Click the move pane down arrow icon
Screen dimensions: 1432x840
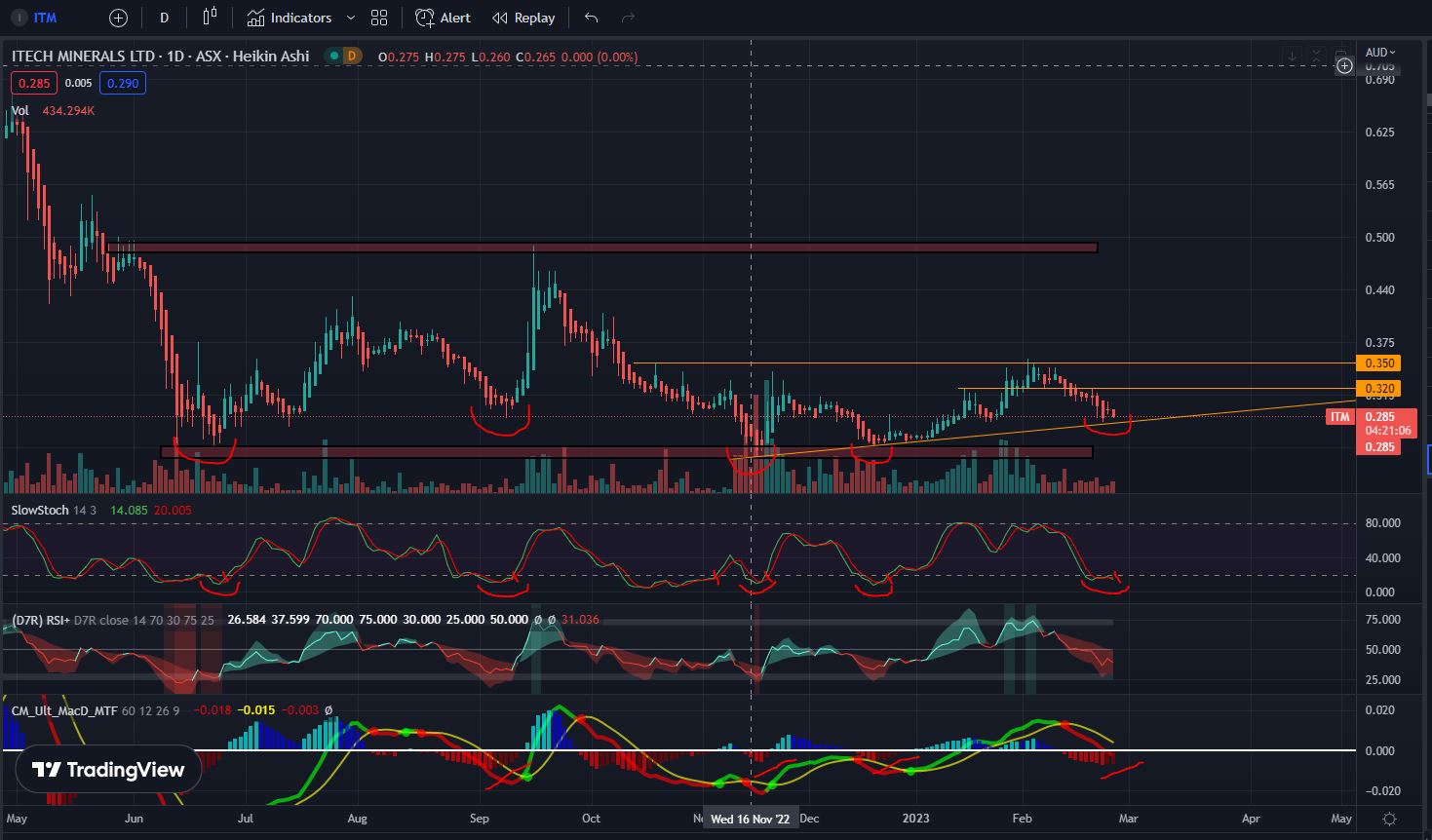(x=1293, y=57)
